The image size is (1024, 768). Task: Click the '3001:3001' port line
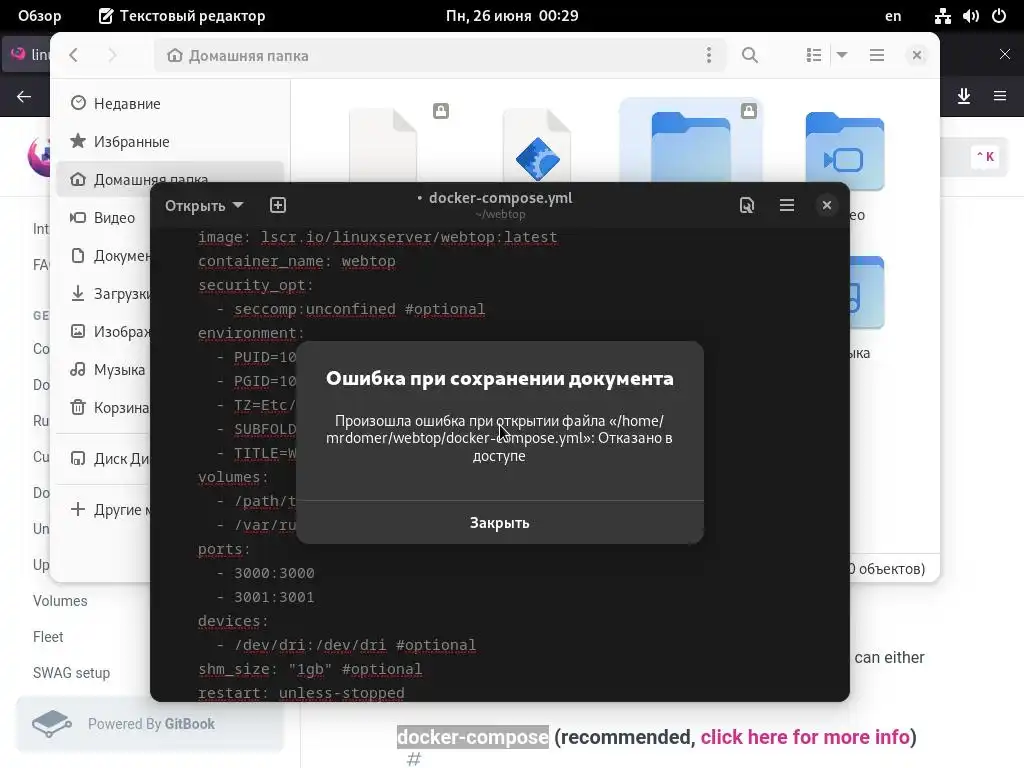point(274,598)
